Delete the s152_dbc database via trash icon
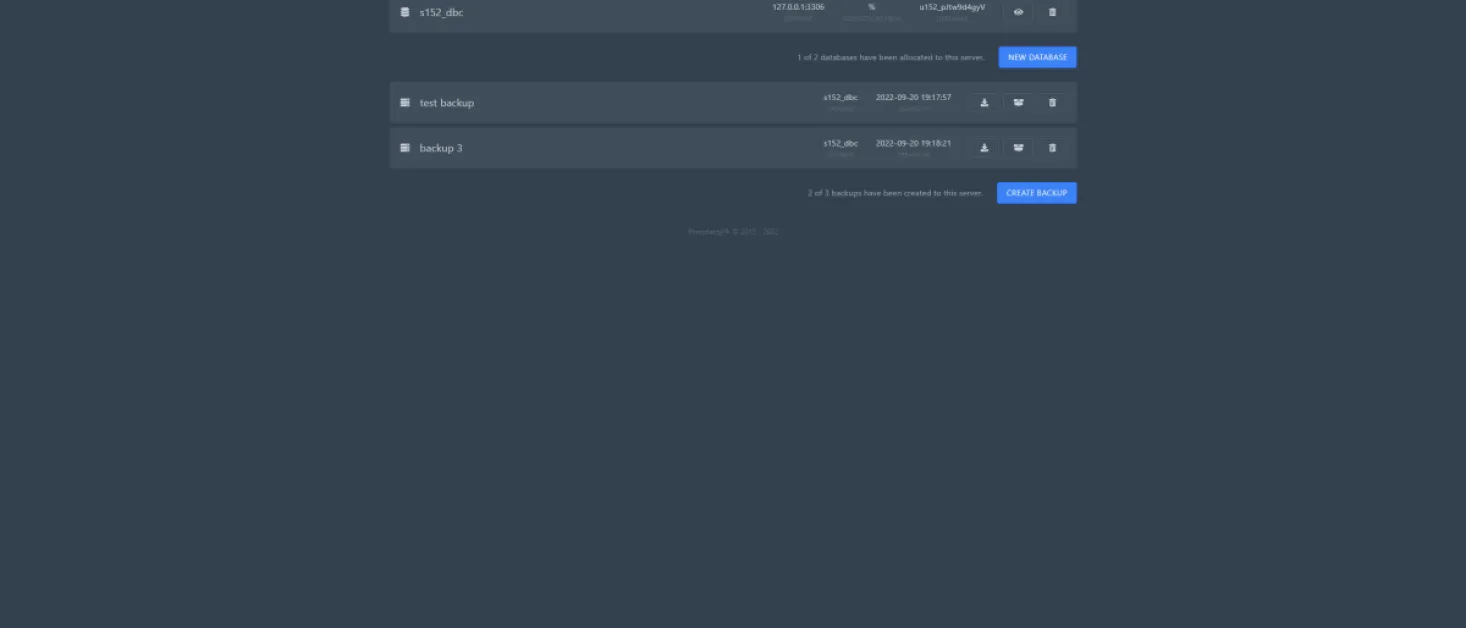This screenshot has height=628, width=1466. [x=1052, y=12]
